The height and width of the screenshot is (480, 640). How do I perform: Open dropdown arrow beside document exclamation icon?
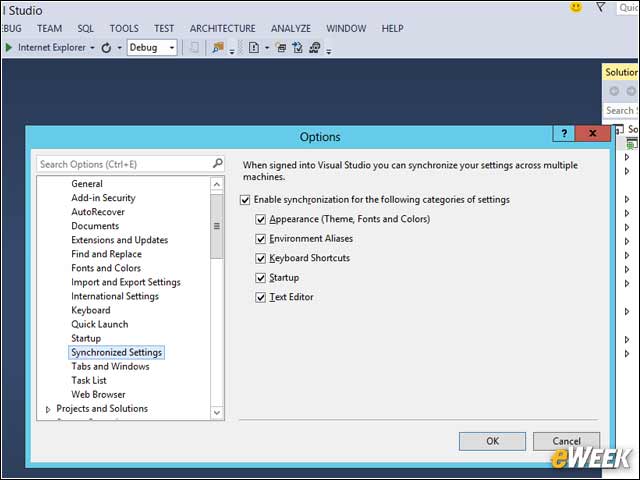pyautogui.click(x=267, y=48)
